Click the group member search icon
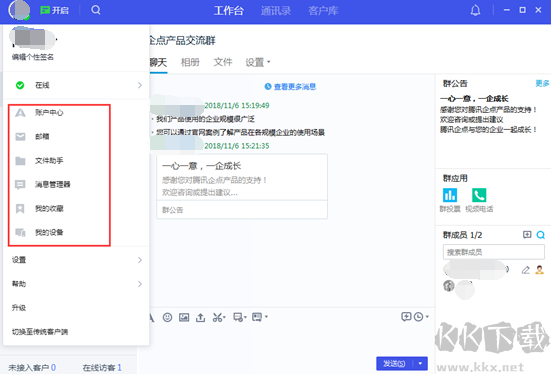Screen dimensions: 551x374 click(541, 235)
